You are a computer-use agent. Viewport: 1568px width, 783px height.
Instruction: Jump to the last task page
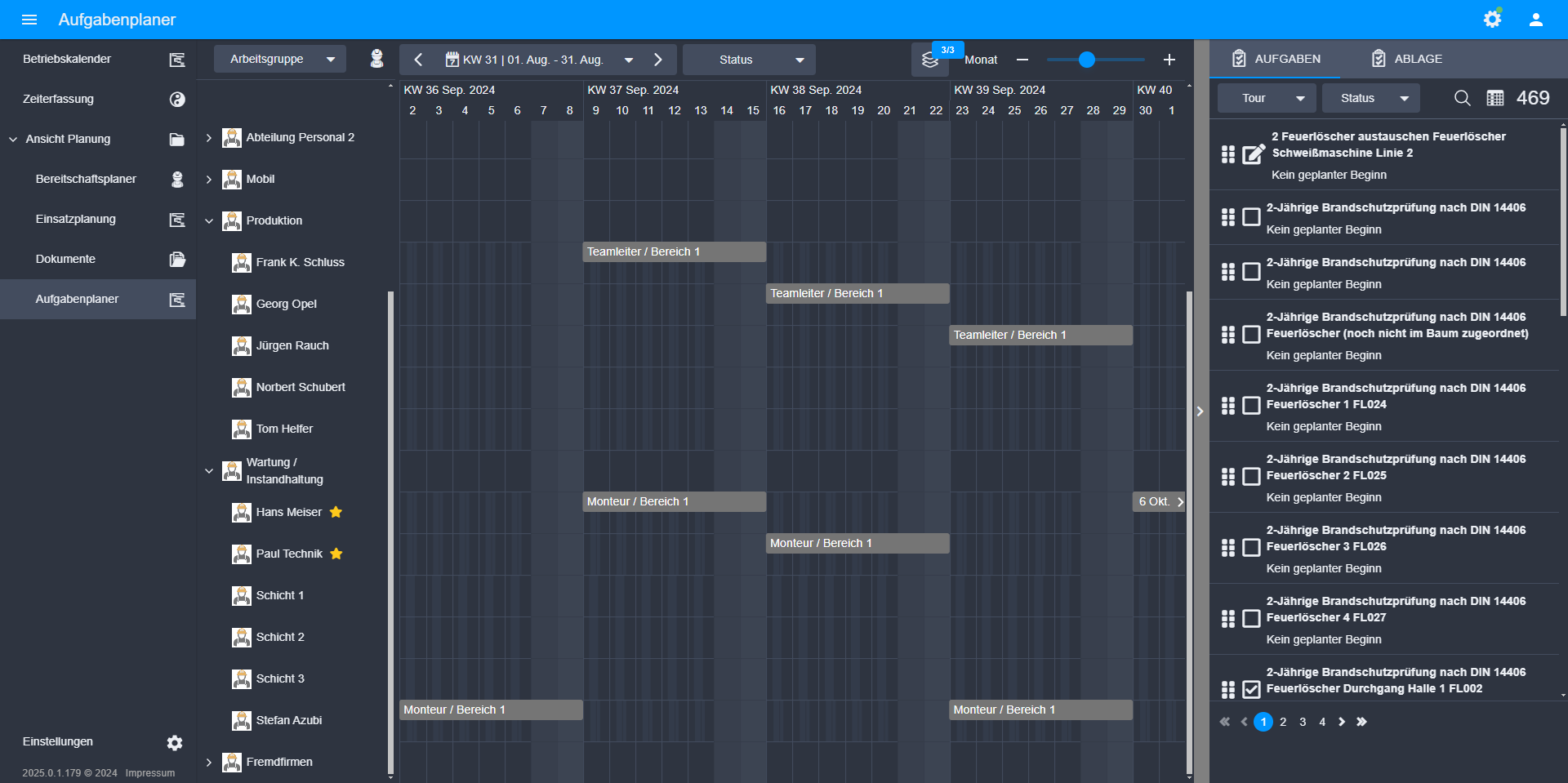click(1361, 722)
